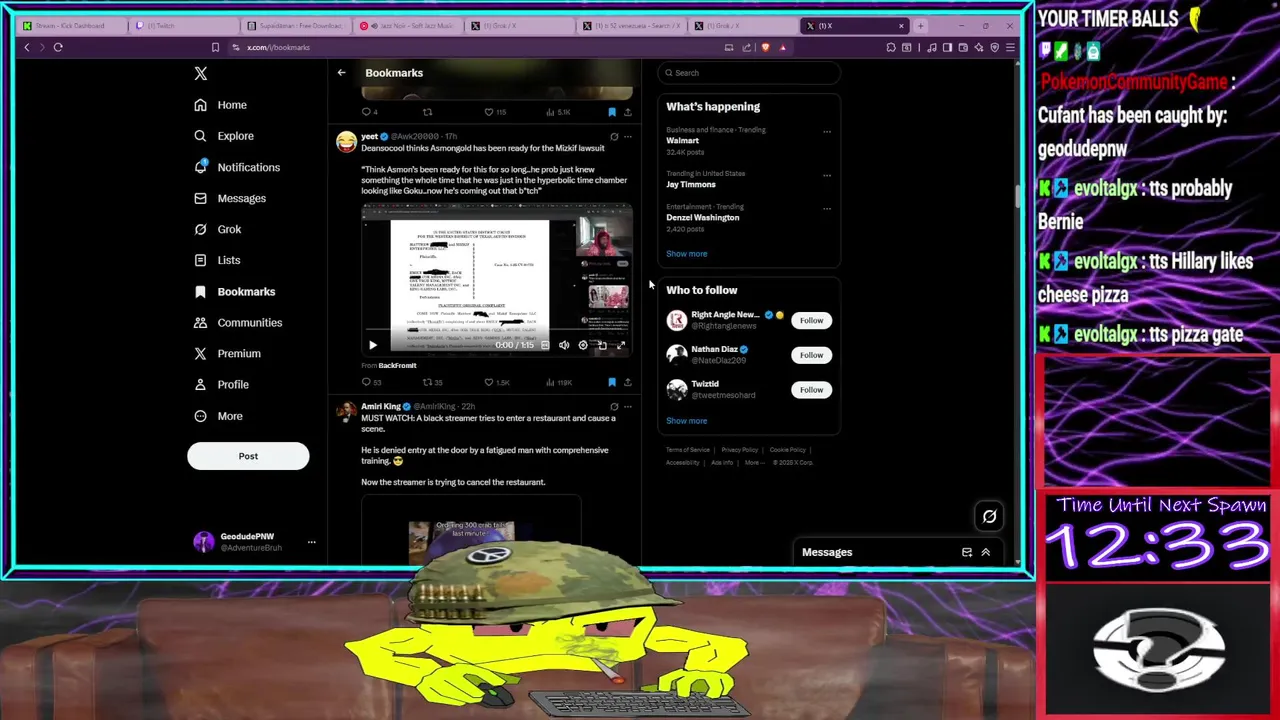1280x720 pixels.
Task: Open options for Jay Timmons trend
Action: click(x=827, y=175)
